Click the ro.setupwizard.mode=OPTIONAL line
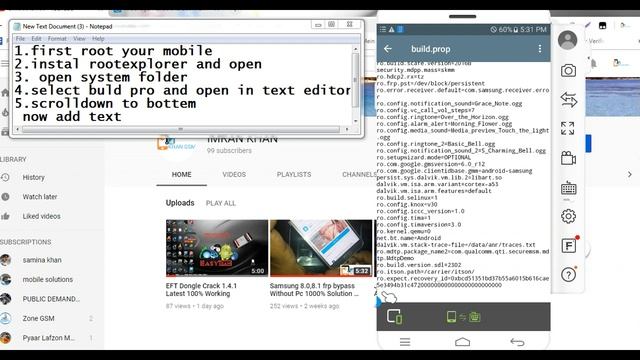Viewport: 640px width, 360px height. pos(424,158)
